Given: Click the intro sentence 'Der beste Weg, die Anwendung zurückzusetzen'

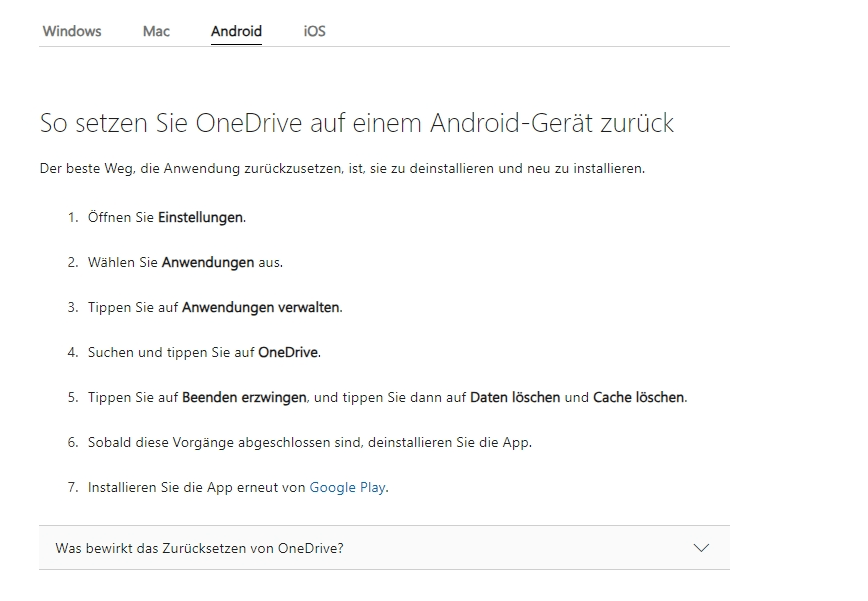Looking at the screenshot, I should point(191,169).
